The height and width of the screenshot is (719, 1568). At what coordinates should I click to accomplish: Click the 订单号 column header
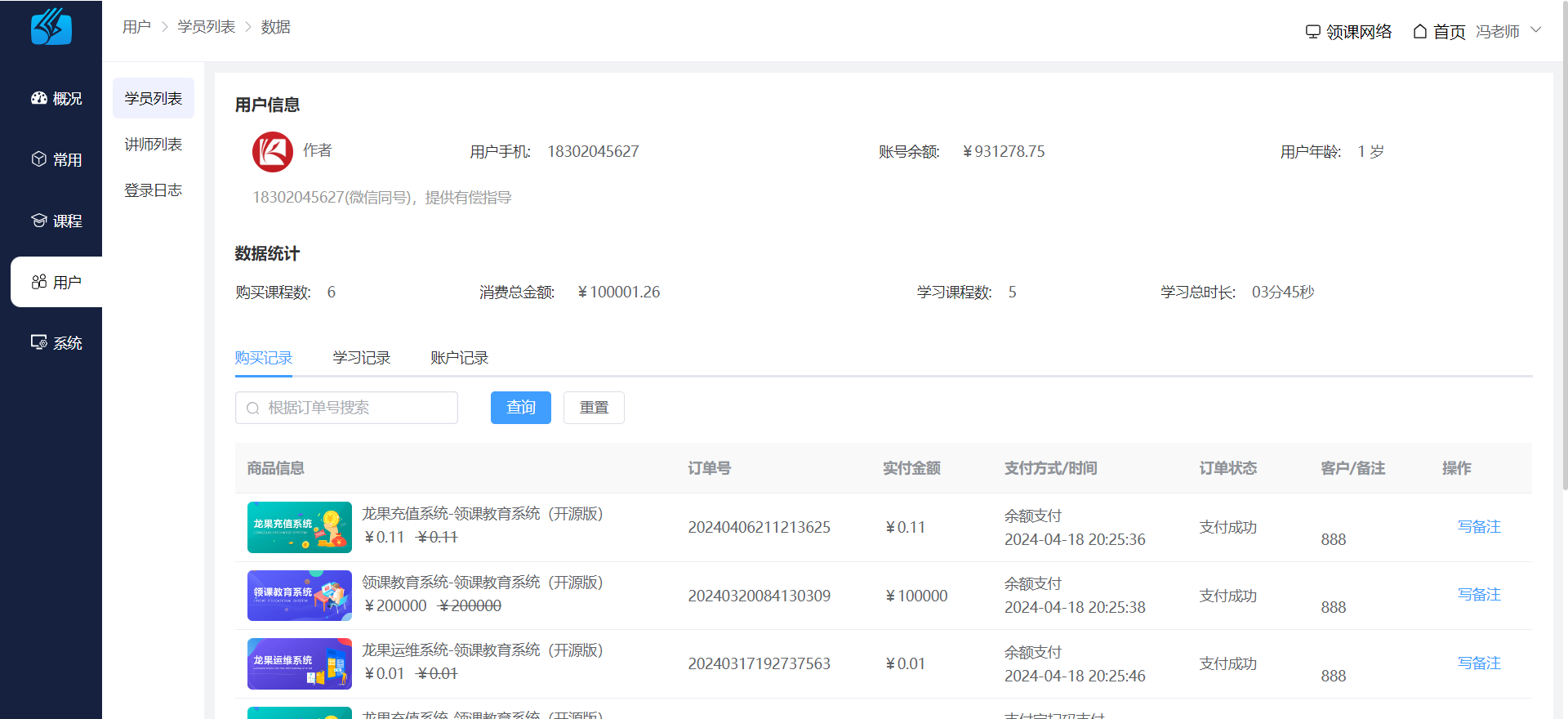(x=709, y=468)
